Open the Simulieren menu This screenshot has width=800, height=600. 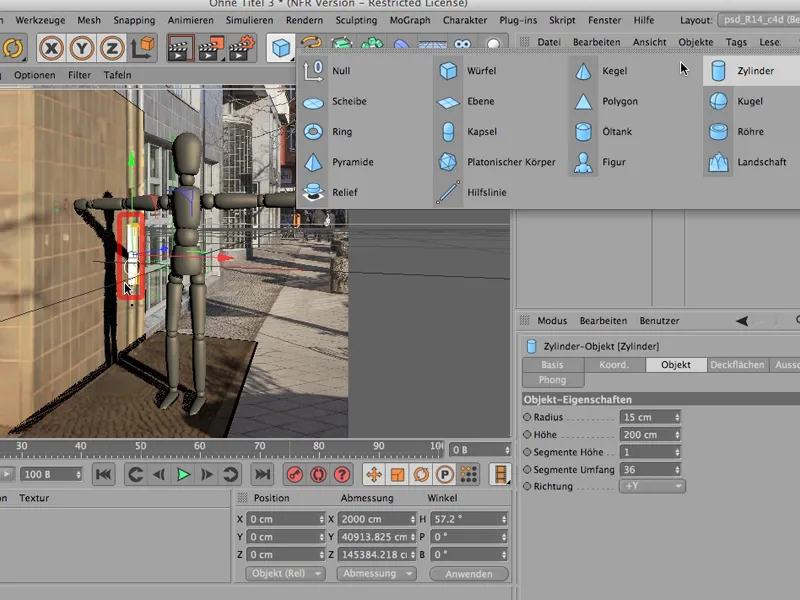click(249, 20)
